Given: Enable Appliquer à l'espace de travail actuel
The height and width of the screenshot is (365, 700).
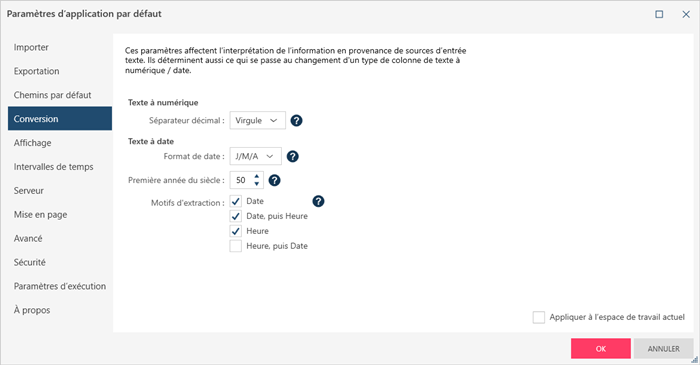Looking at the screenshot, I should pos(539,317).
